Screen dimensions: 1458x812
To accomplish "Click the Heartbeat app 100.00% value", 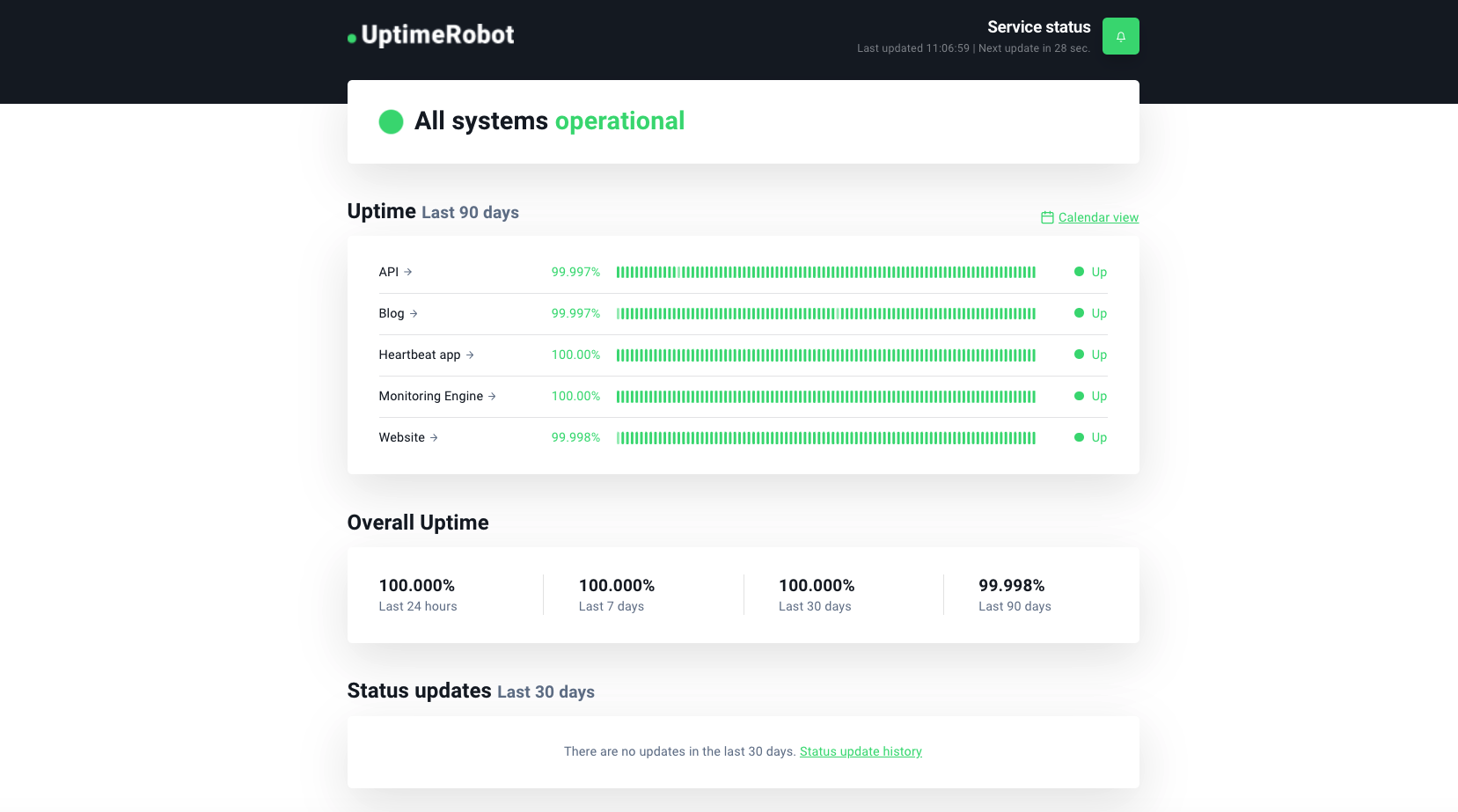I will pos(575,355).
